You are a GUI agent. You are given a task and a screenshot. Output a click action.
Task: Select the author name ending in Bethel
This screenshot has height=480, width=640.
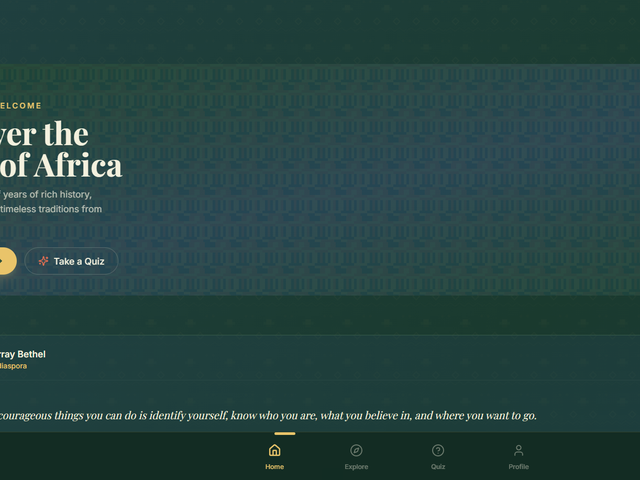click(x=22, y=354)
